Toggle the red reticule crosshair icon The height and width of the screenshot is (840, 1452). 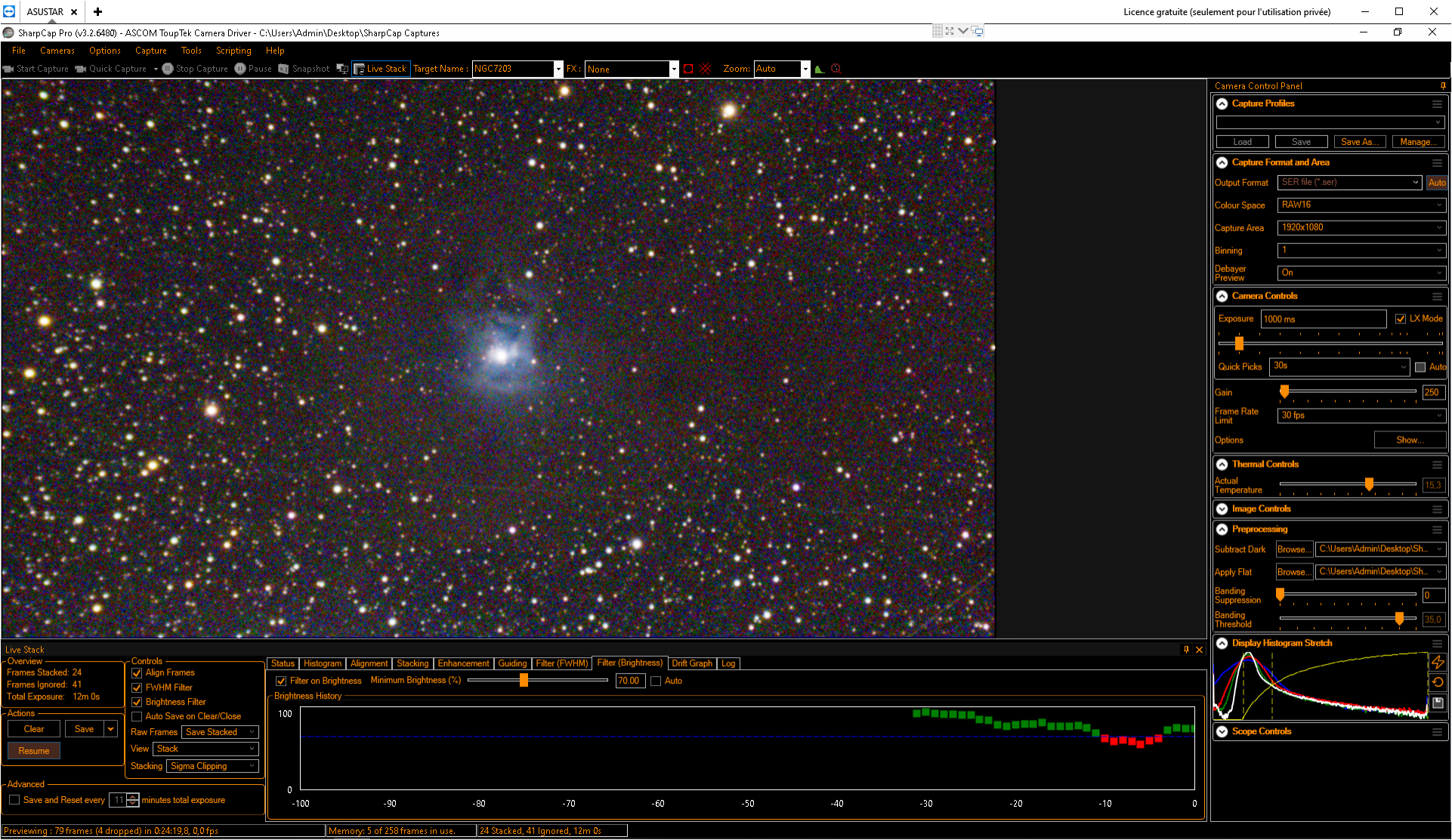point(705,69)
